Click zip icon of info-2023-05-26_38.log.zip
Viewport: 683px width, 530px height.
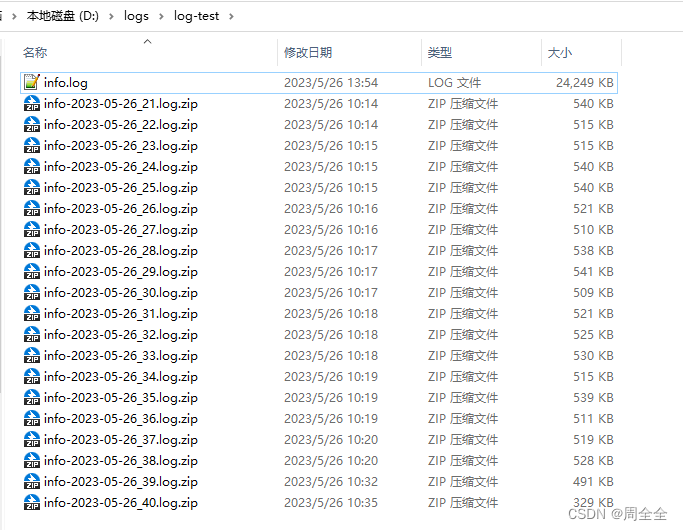click(32, 461)
